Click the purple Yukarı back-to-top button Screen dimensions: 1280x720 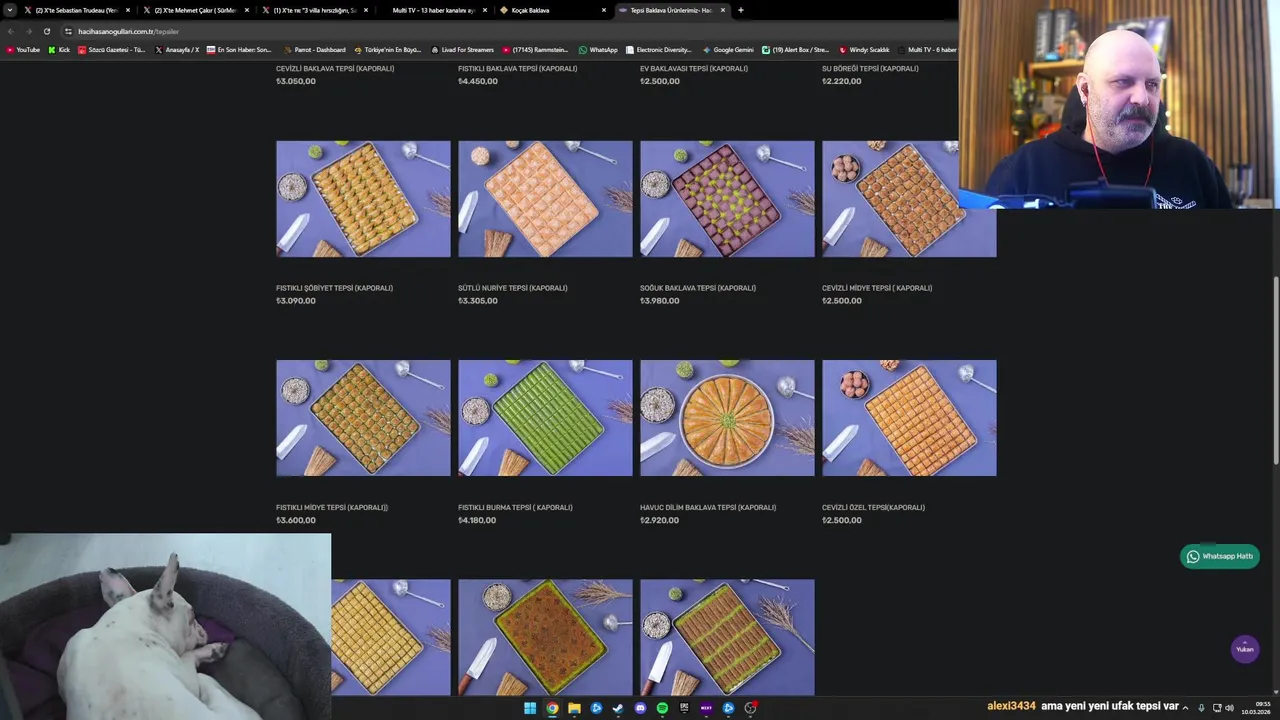coord(1244,648)
